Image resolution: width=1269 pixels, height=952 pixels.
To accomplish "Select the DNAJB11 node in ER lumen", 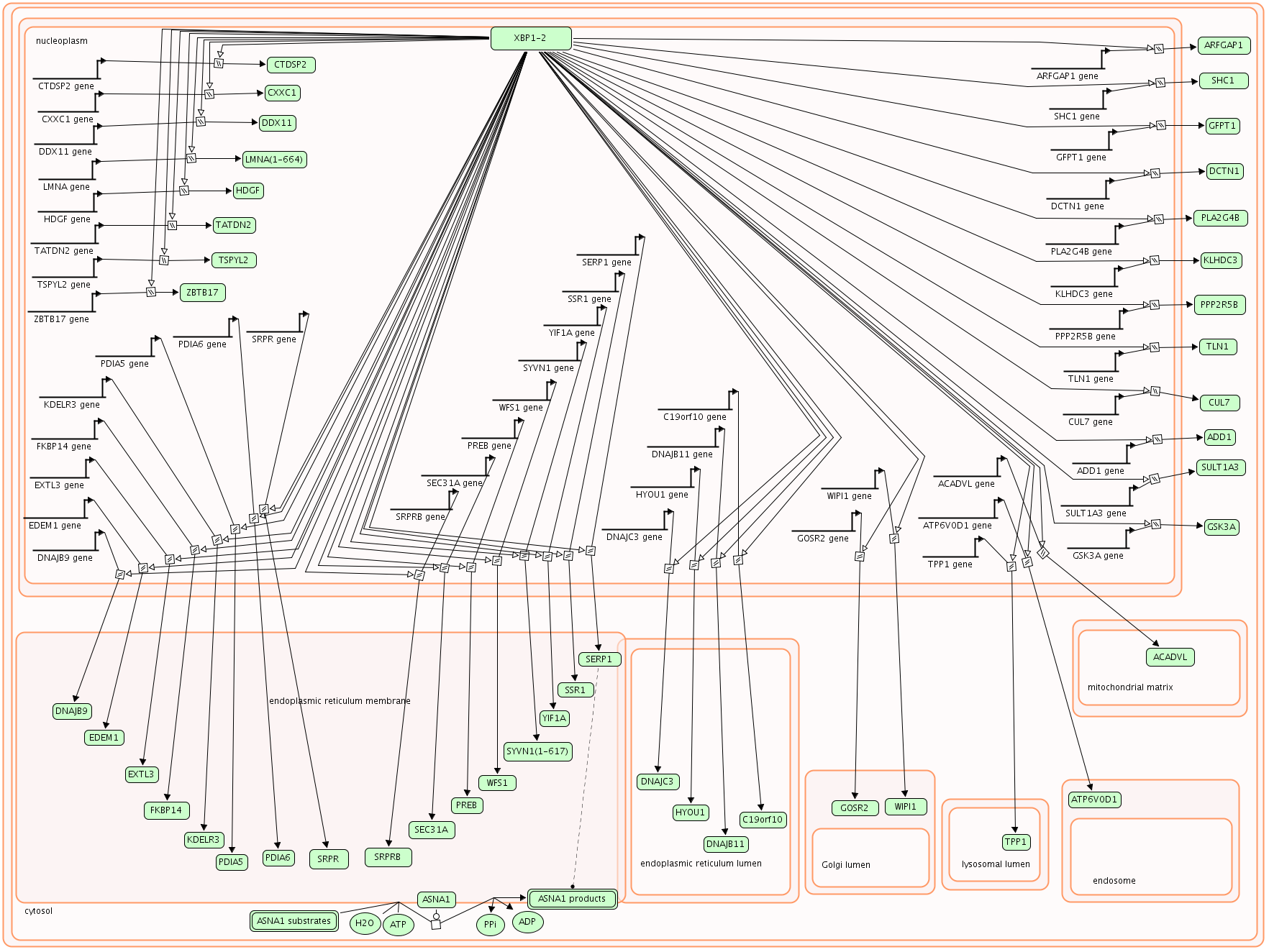I will [725, 844].
